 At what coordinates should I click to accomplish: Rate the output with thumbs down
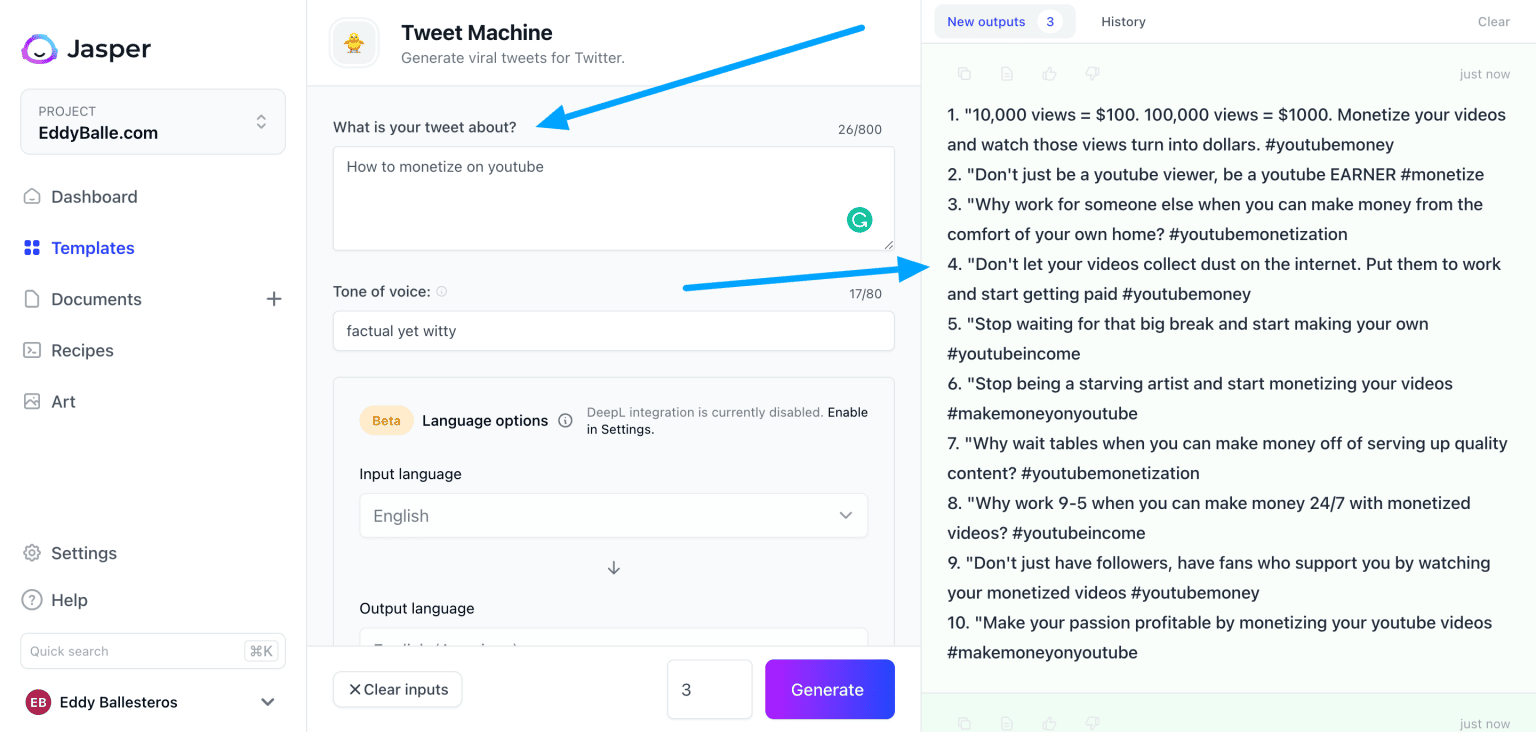1091,73
